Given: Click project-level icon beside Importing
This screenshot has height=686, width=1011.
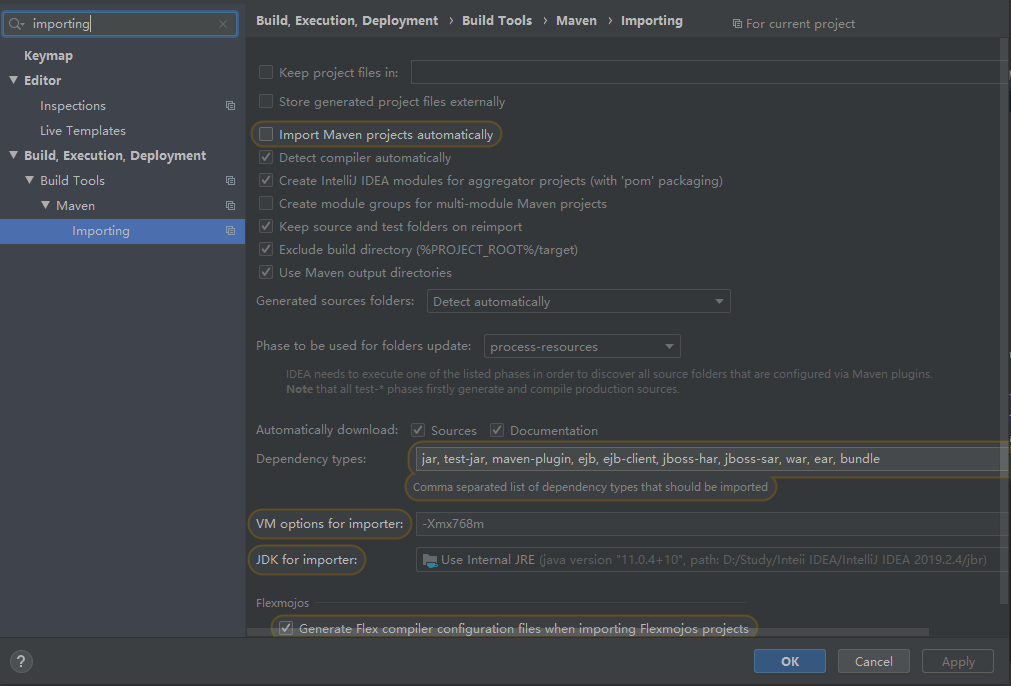Looking at the screenshot, I should point(230,231).
